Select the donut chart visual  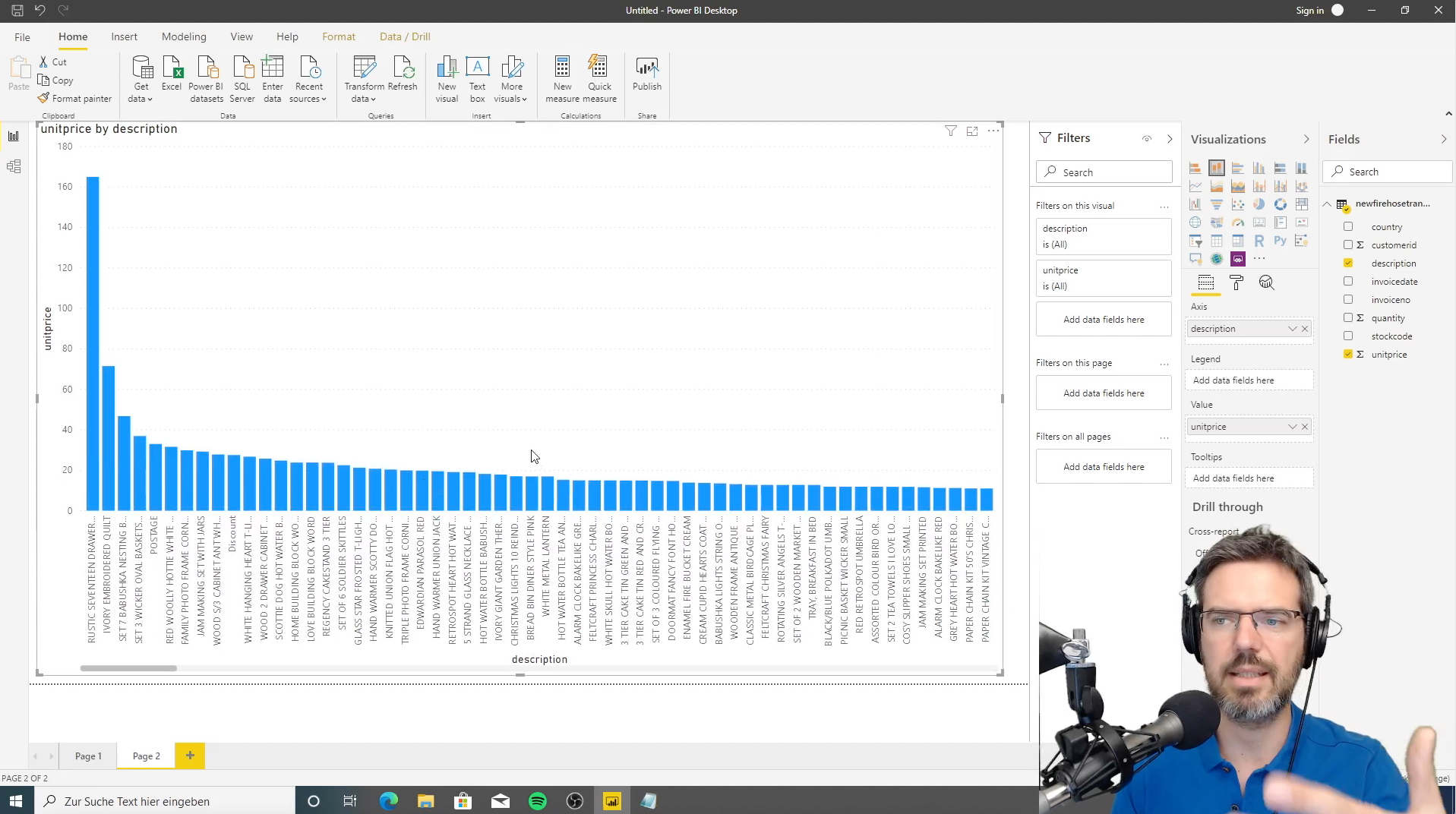pyautogui.click(x=1281, y=204)
